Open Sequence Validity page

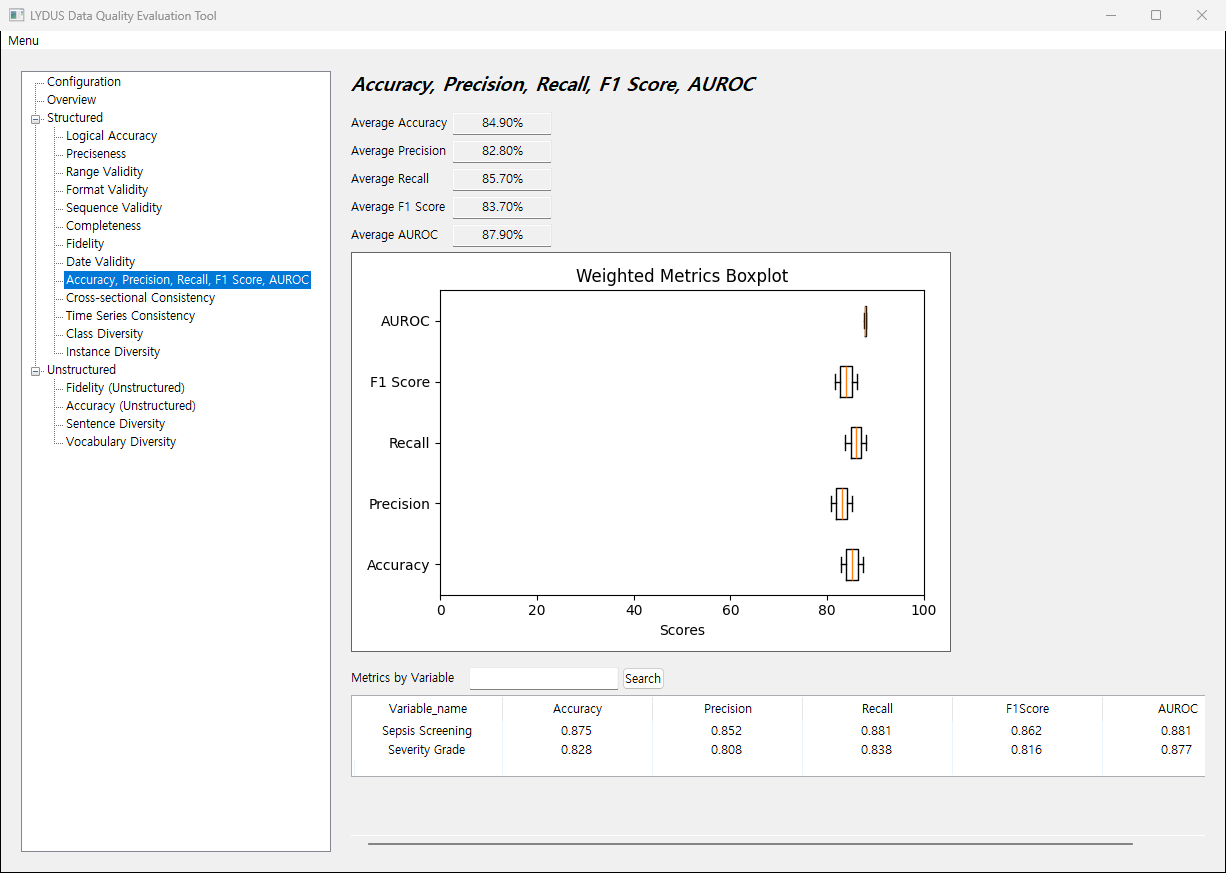(x=114, y=208)
